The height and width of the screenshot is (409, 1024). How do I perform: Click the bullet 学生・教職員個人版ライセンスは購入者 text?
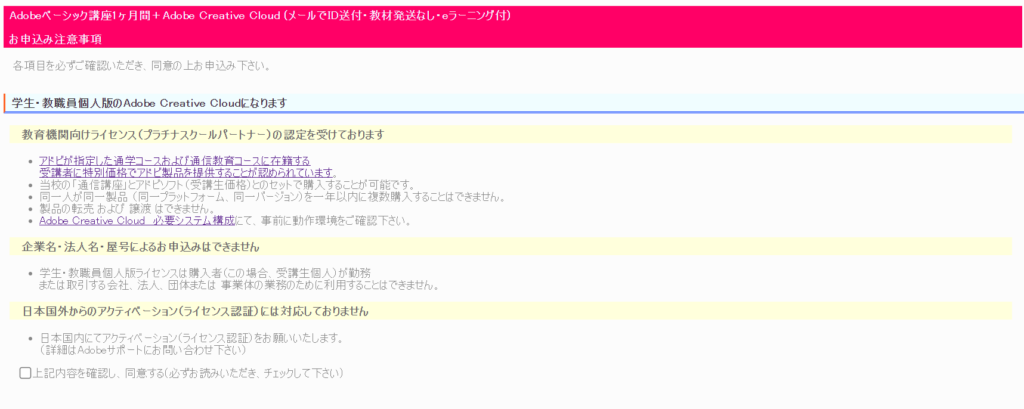pyautogui.click(x=238, y=279)
